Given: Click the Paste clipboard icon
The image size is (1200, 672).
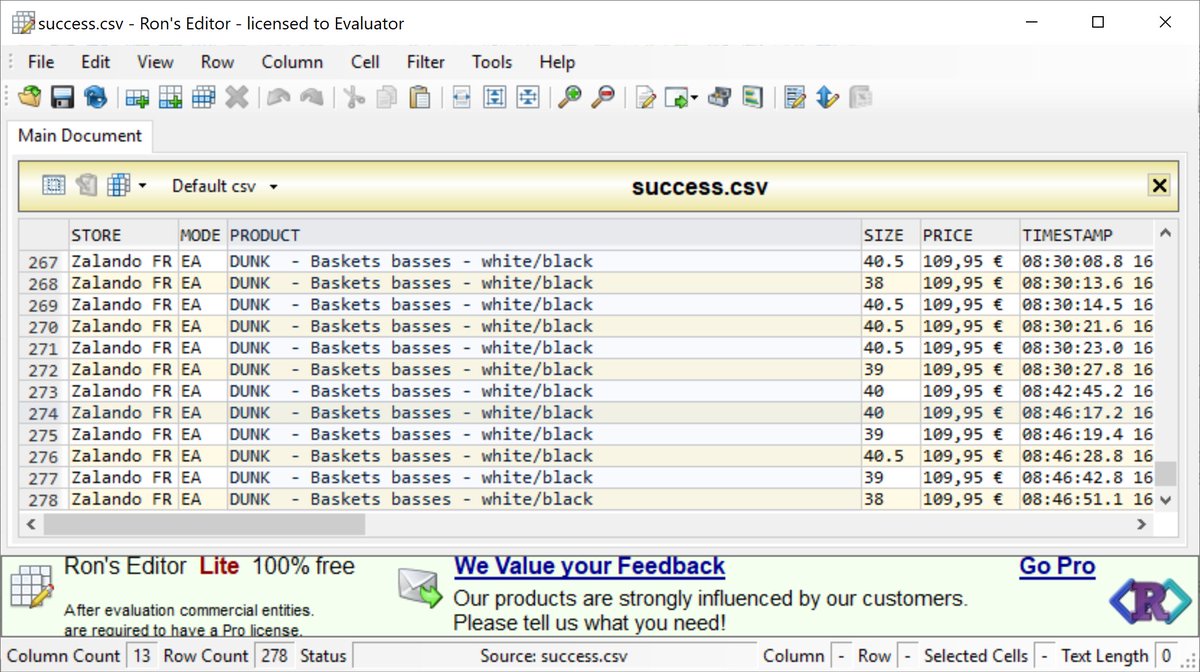Looking at the screenshot, I should [x=420, y=97].
